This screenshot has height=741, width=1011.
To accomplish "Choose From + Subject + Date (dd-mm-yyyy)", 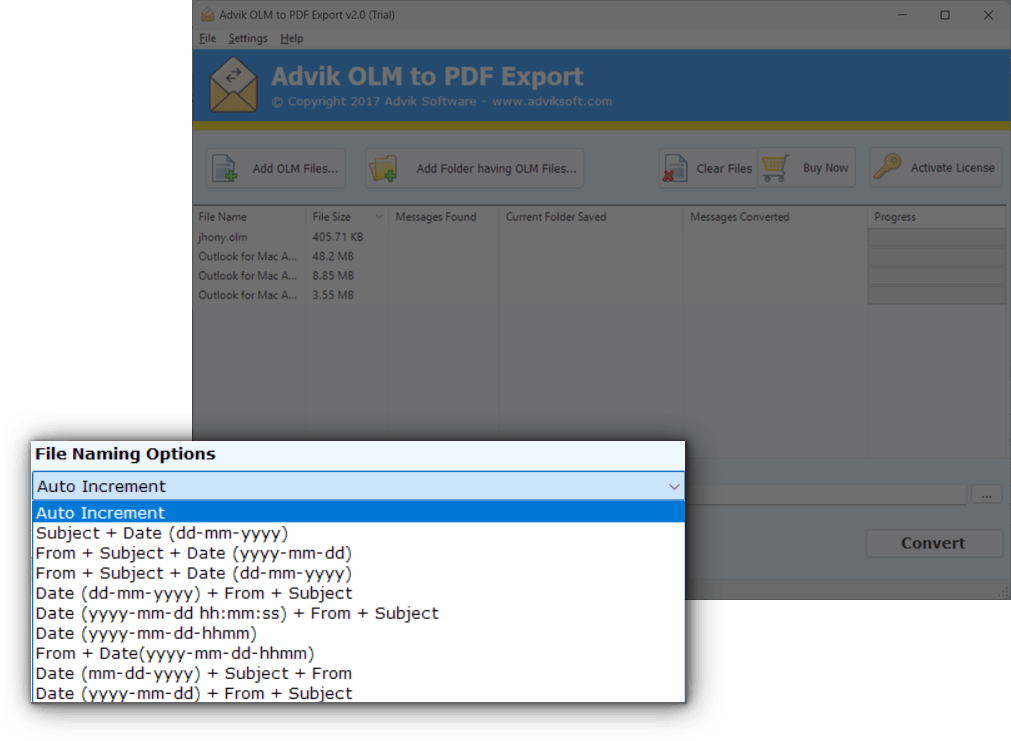I will tap(358, 573).
